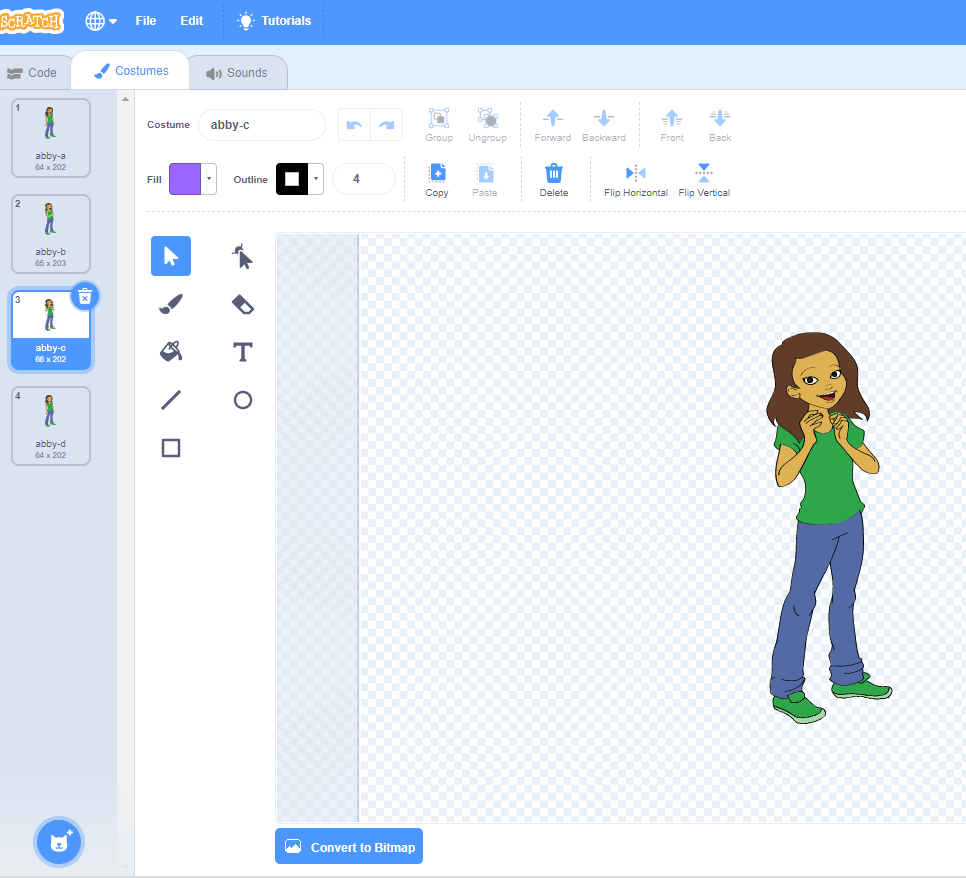This screenshot has width=966, height=878.
Task: Ungroup the selected shapes
Action: click(487, 125)
